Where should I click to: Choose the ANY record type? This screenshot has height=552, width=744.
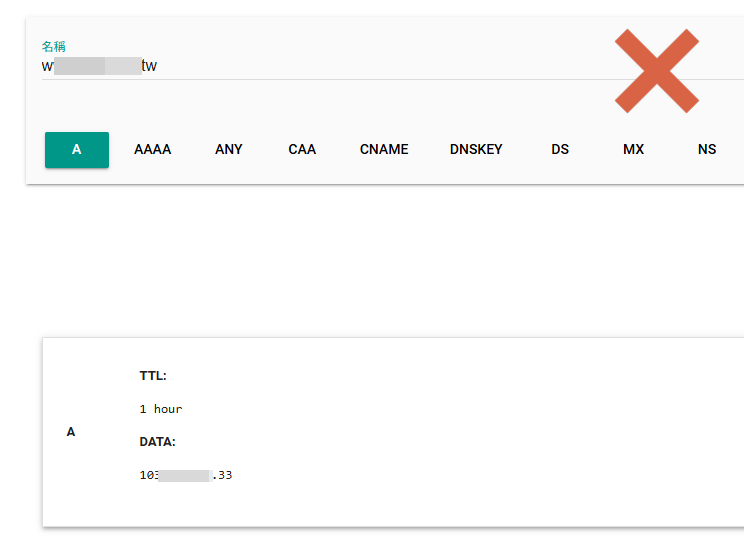[x=229, y=150]
